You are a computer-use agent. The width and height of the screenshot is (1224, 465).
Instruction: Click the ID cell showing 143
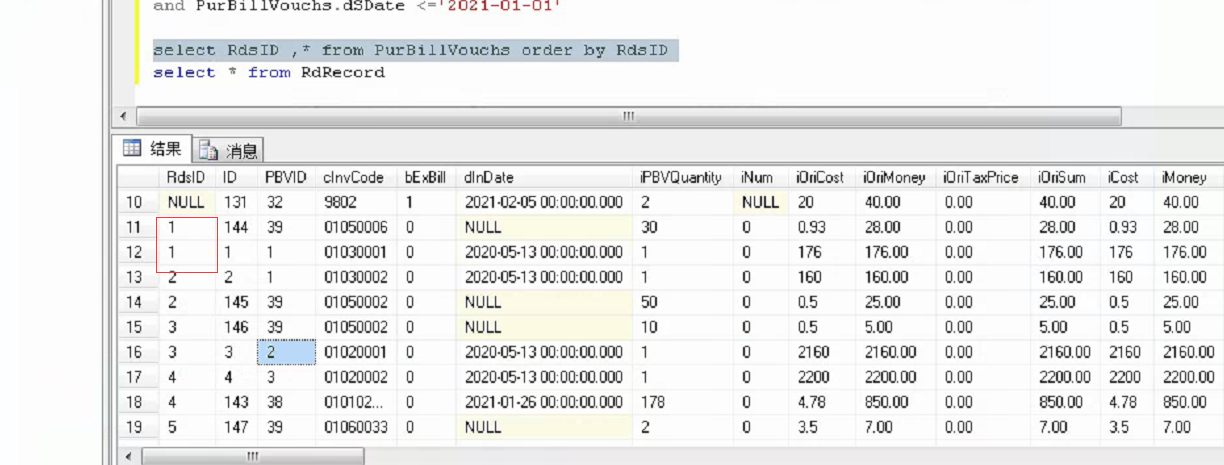pyautogui.click(x=238, y=402)
